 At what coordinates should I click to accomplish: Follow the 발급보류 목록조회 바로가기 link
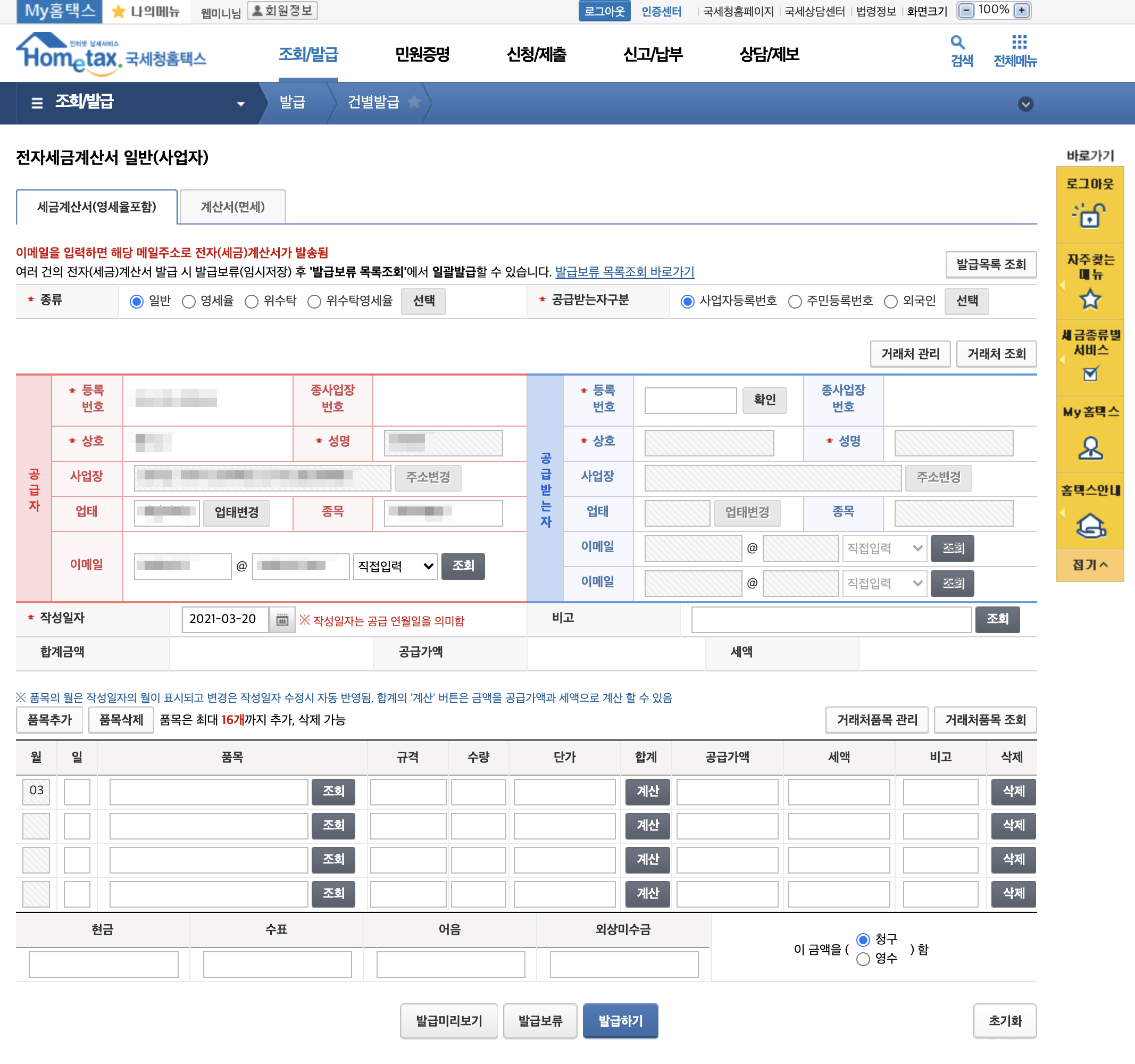point(624,272)
